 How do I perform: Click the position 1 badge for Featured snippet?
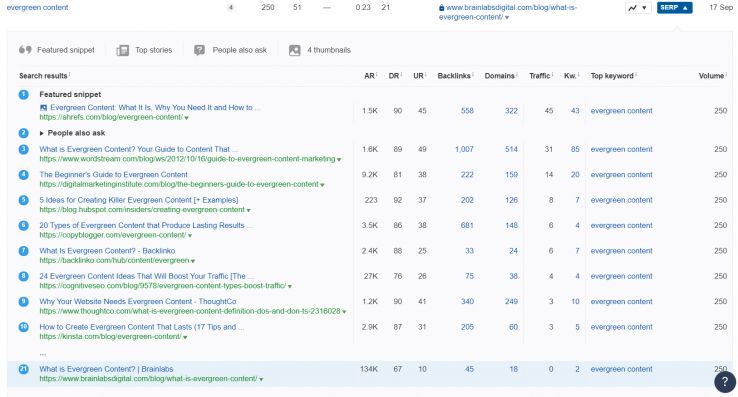[x=24, y=94]
